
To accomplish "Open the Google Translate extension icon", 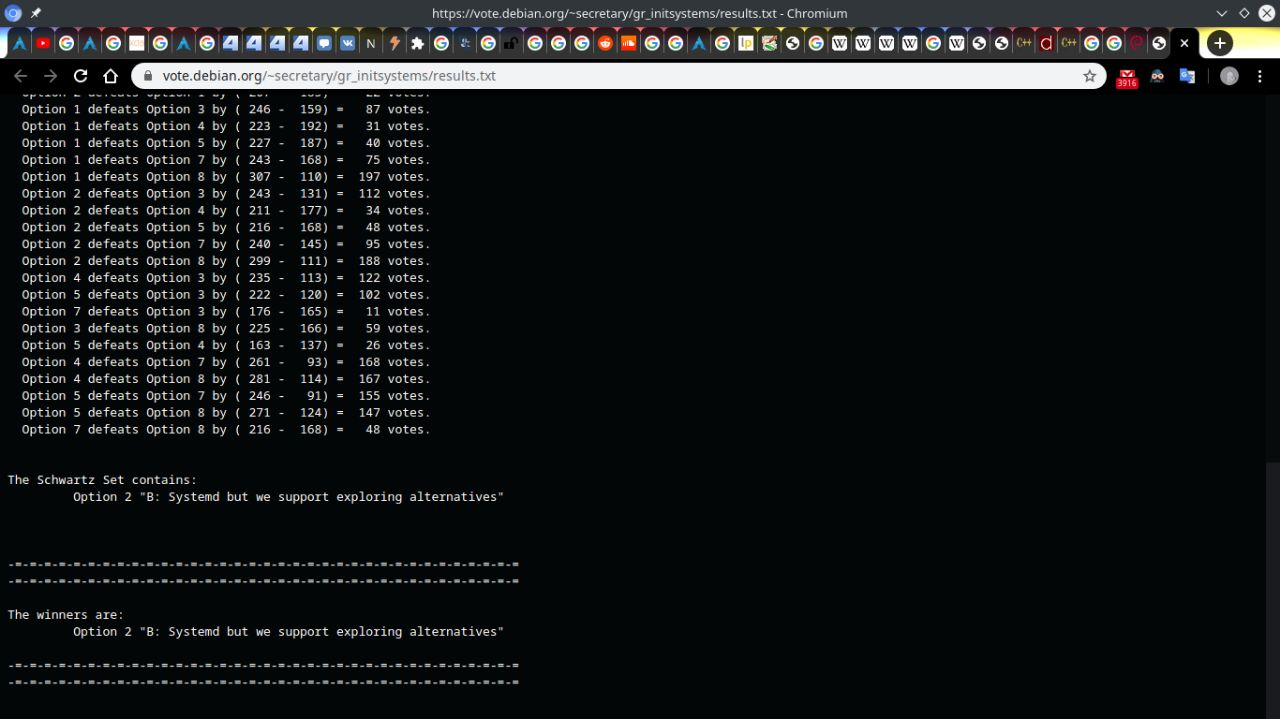I will (1187, 76).
